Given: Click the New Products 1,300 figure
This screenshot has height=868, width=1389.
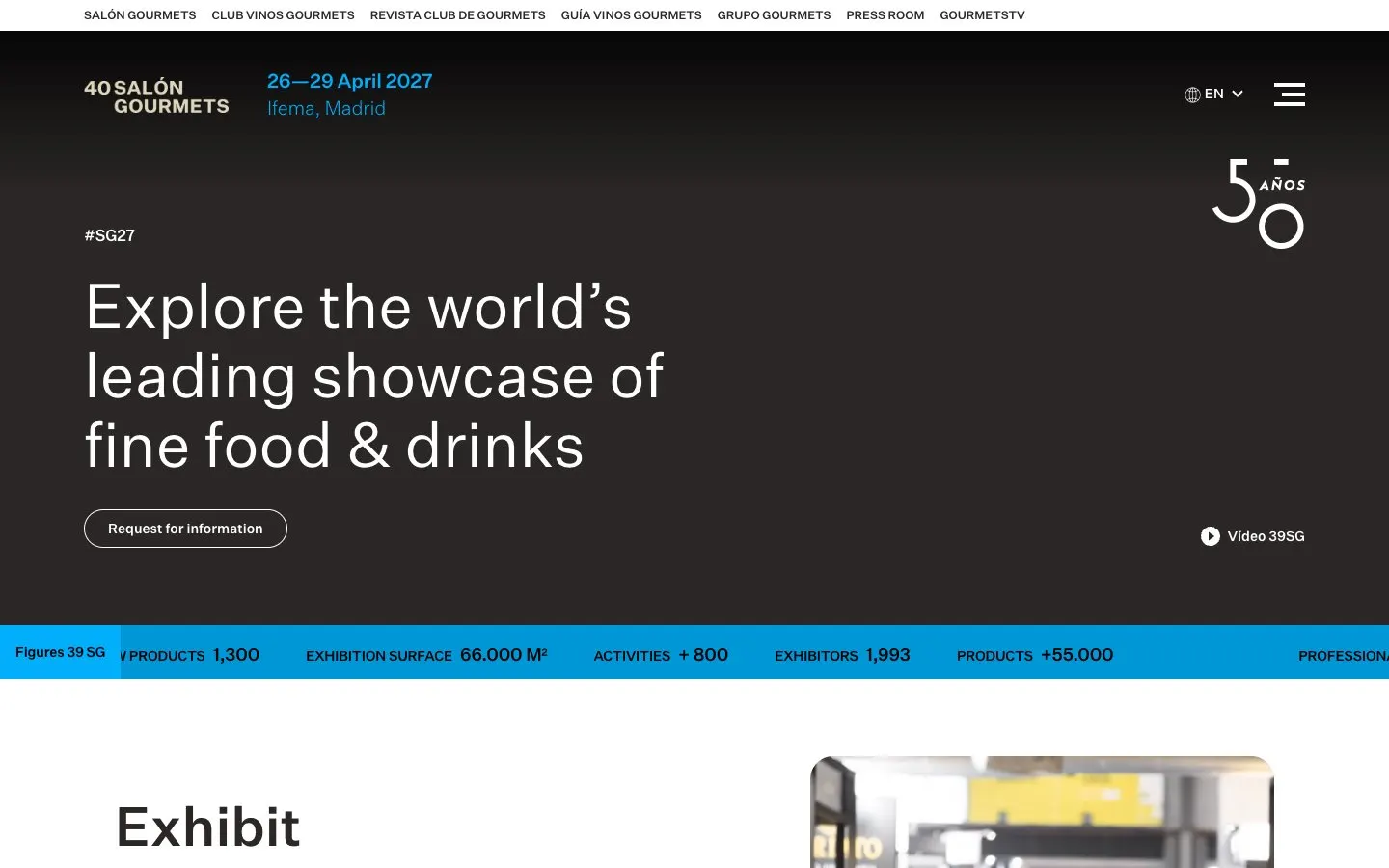Looking at the screenshot, I should (190, 655).
